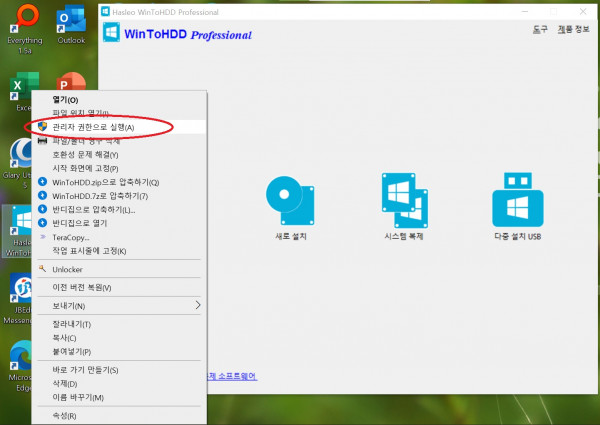Expand the 보내기(N) submenu
The image size is (600, 425).
(120, 306)
